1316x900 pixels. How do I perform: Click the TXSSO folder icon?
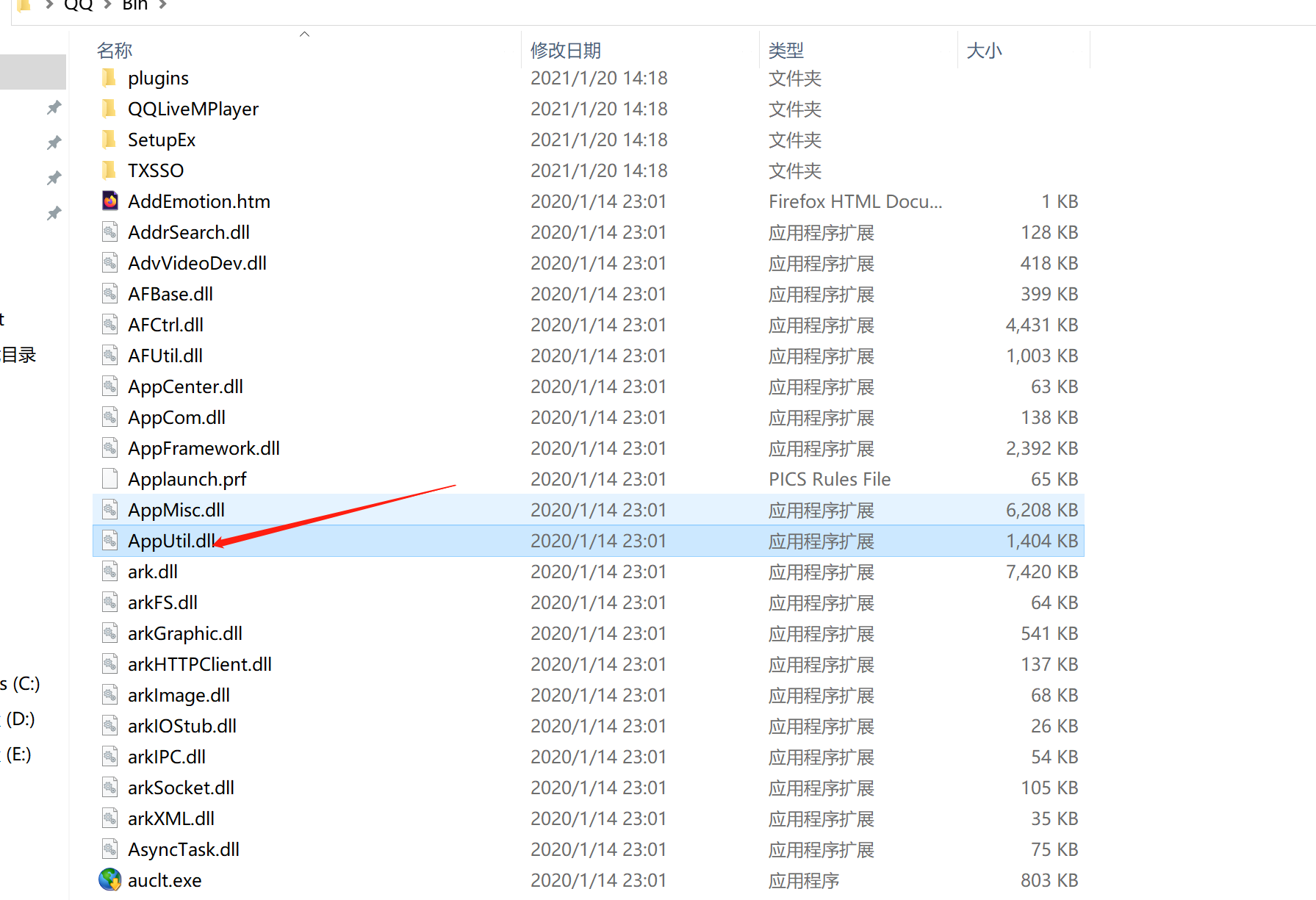coord(109,170)
